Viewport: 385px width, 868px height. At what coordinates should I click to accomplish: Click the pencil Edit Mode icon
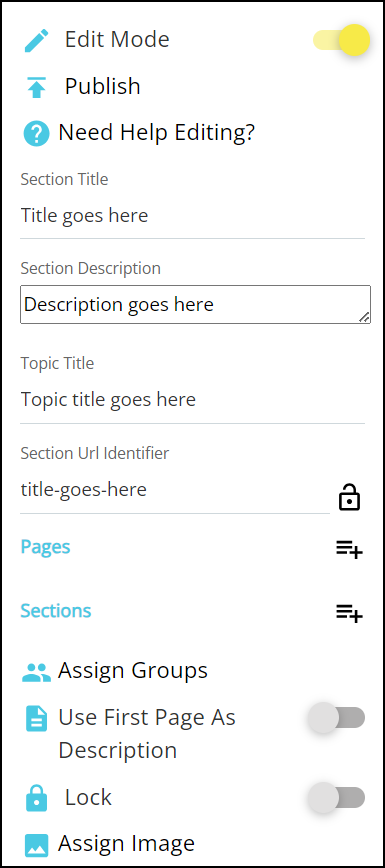(x=37, y=40)
